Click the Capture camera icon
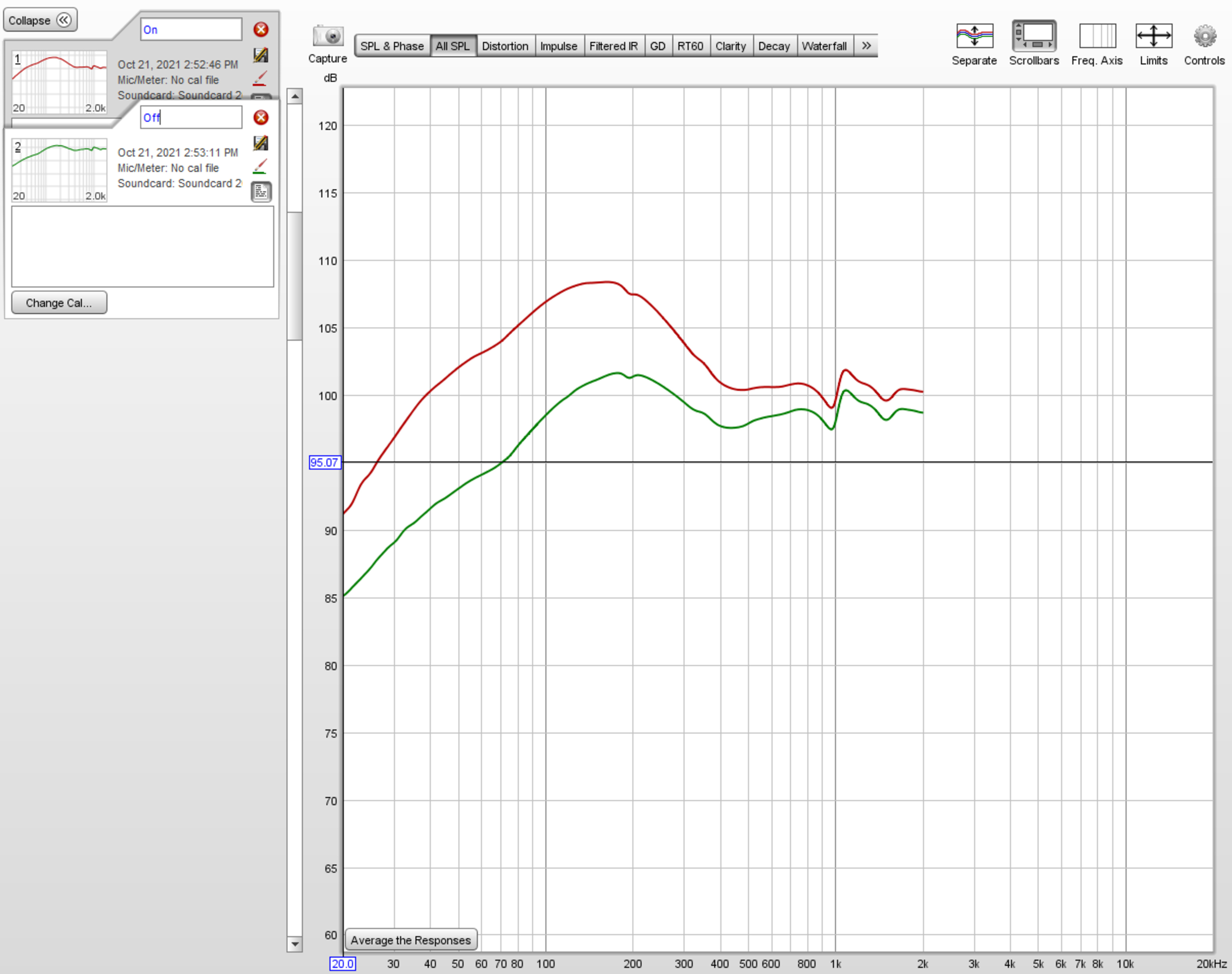The image size is (1232, 974). (x=327, y=37)
